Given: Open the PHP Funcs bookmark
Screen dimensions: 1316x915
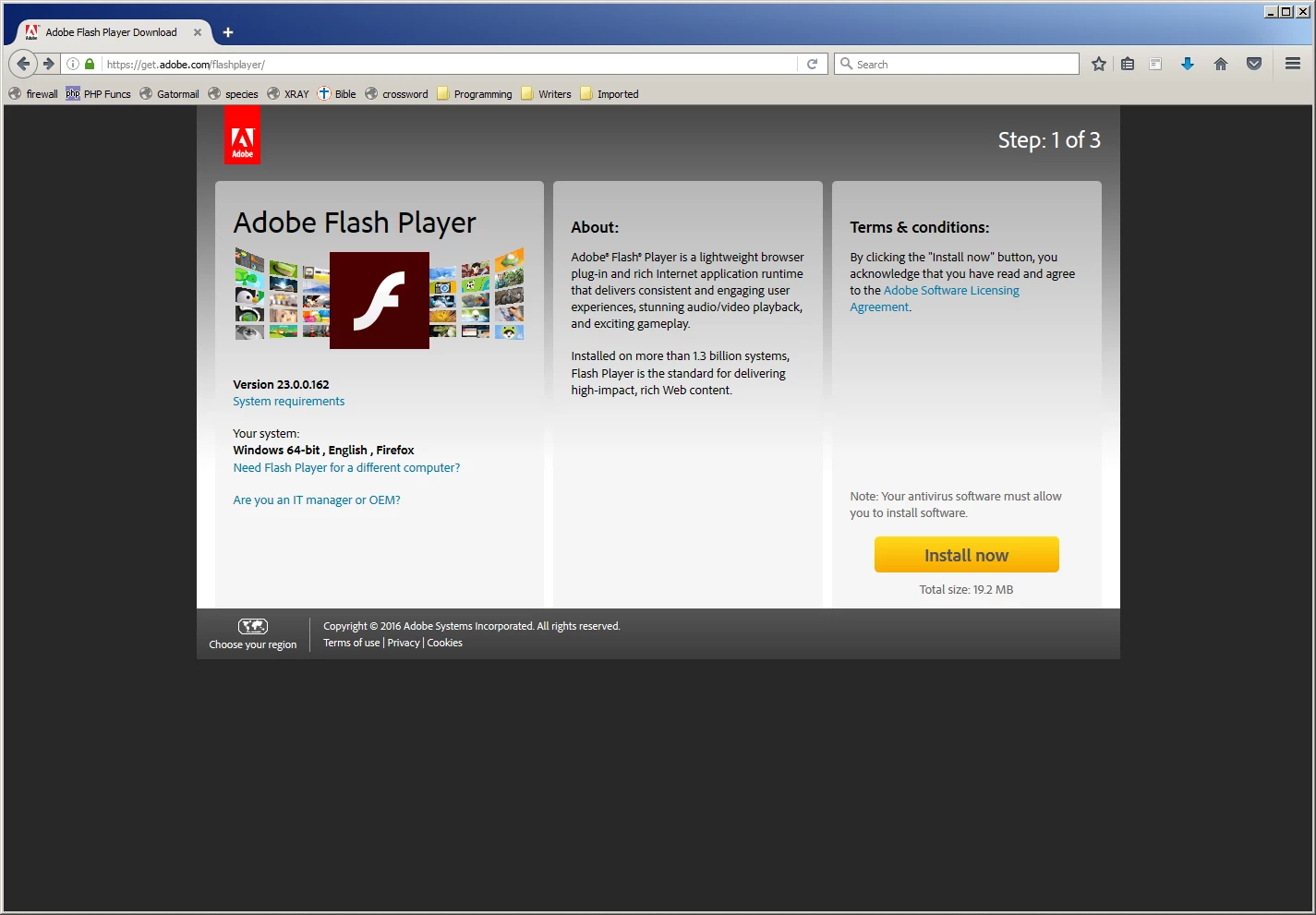Looking at the screenshot, I should [98, 94].
